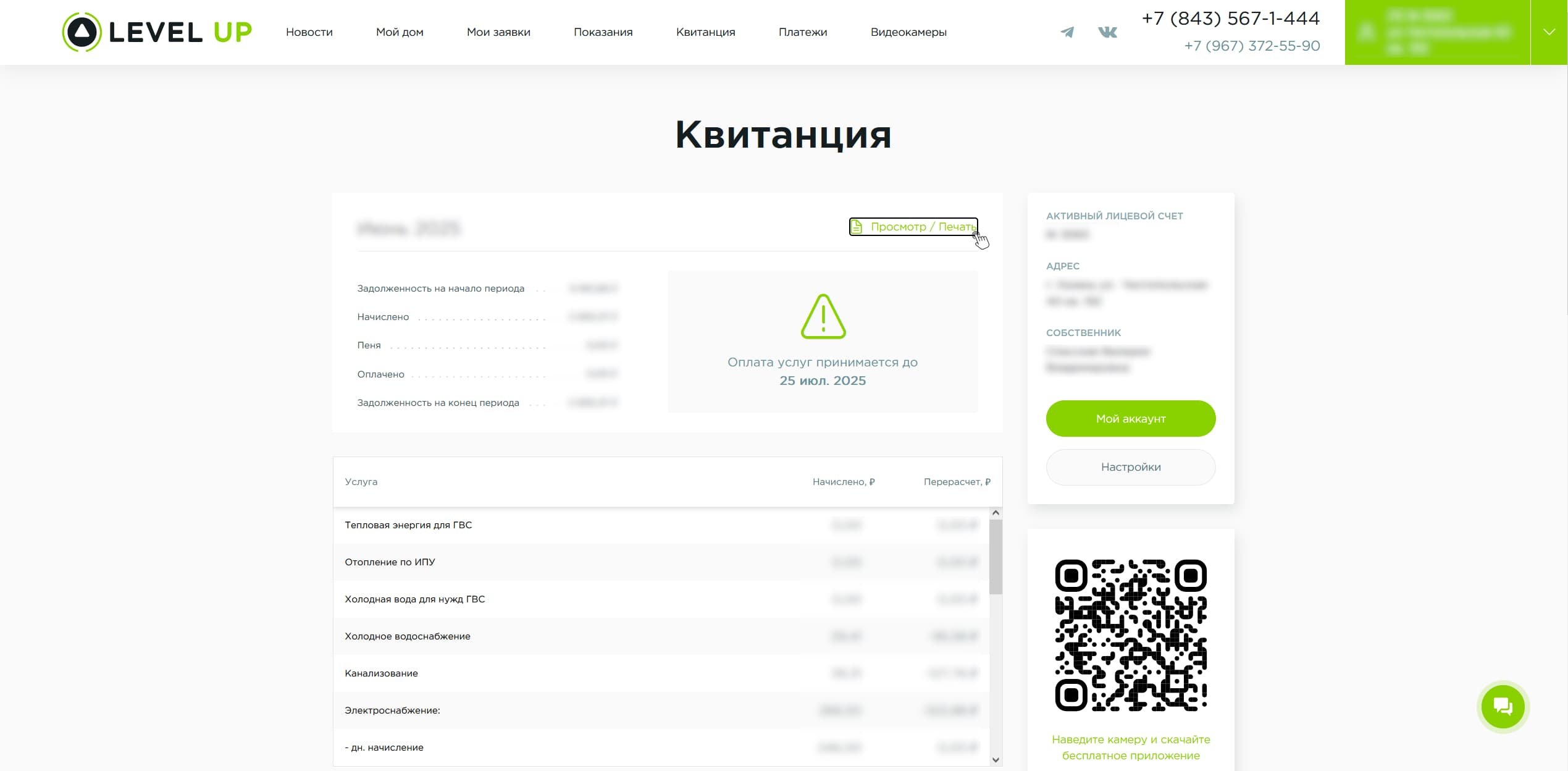Screen dimensions: 1568x771
Task: Click the Квитанция page heading
Action: point(783,135)
